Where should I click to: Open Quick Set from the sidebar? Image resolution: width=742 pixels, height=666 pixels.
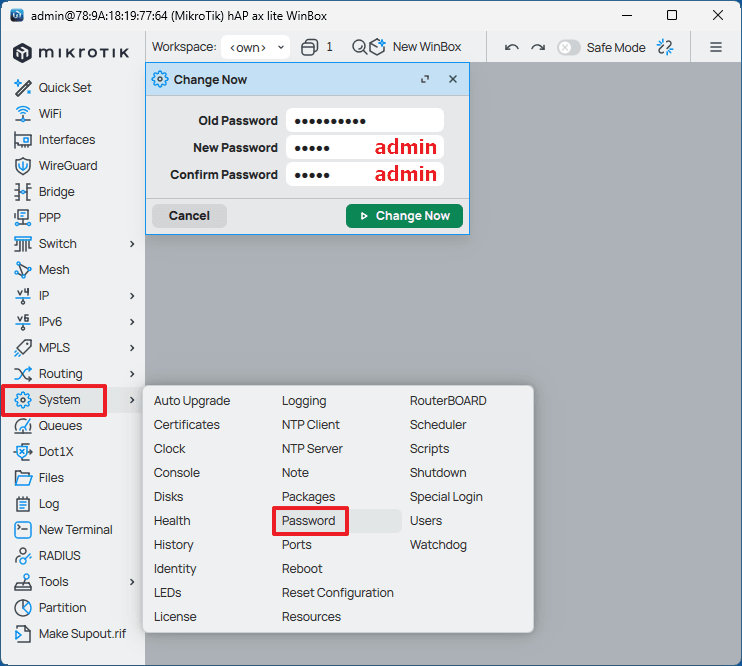(64, 88)
